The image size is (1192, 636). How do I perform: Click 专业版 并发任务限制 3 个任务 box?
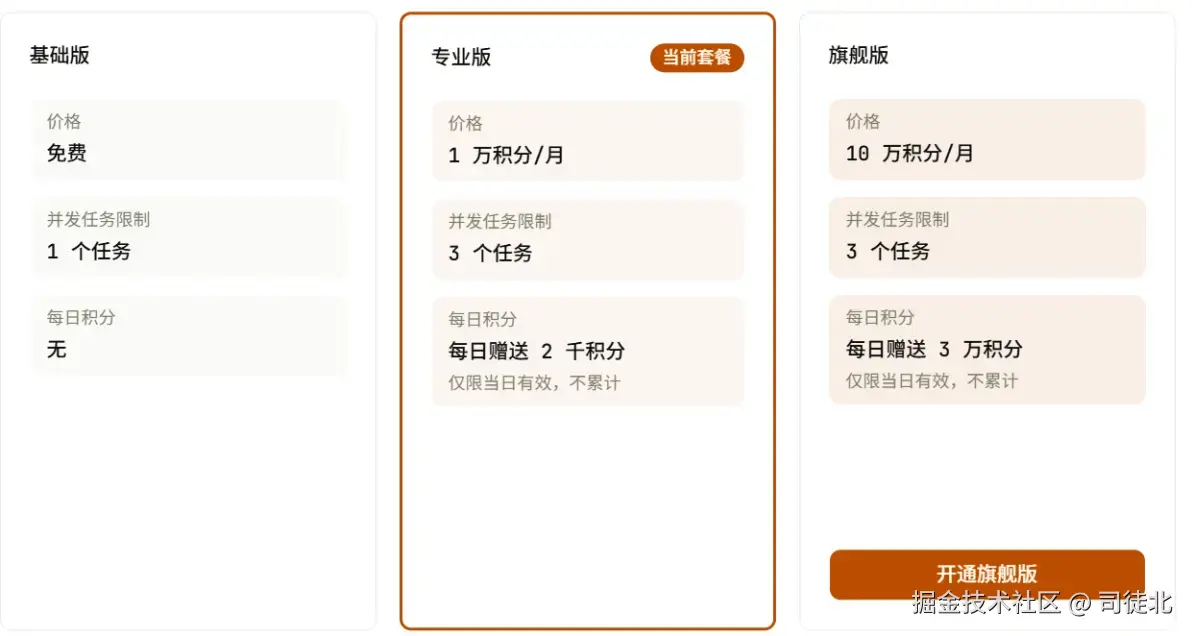pos(587,239)
